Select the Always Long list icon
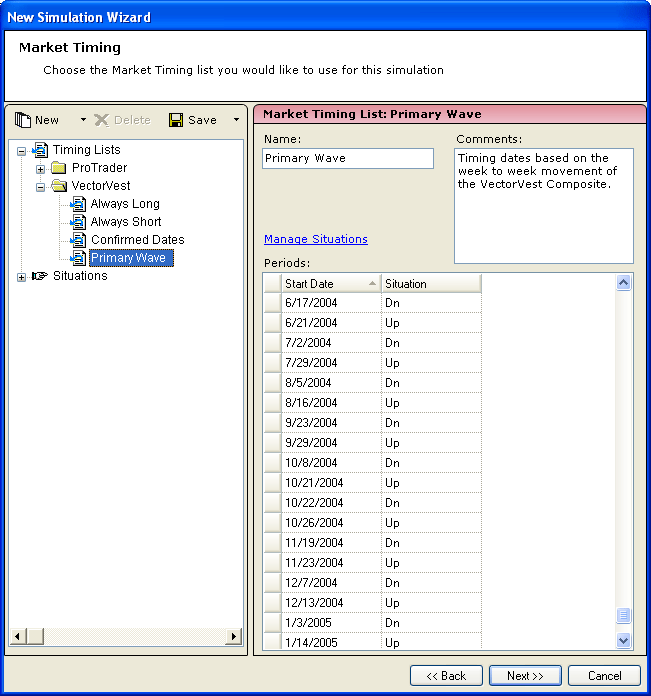The image size is (651, 696). (x=78, y=204)
